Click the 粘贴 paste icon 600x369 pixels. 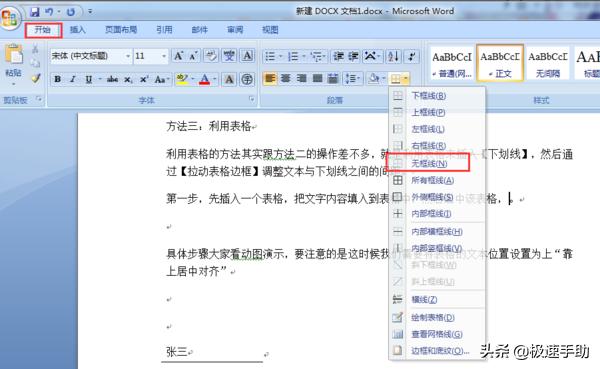pyautogui.click(x=14, y=54)
